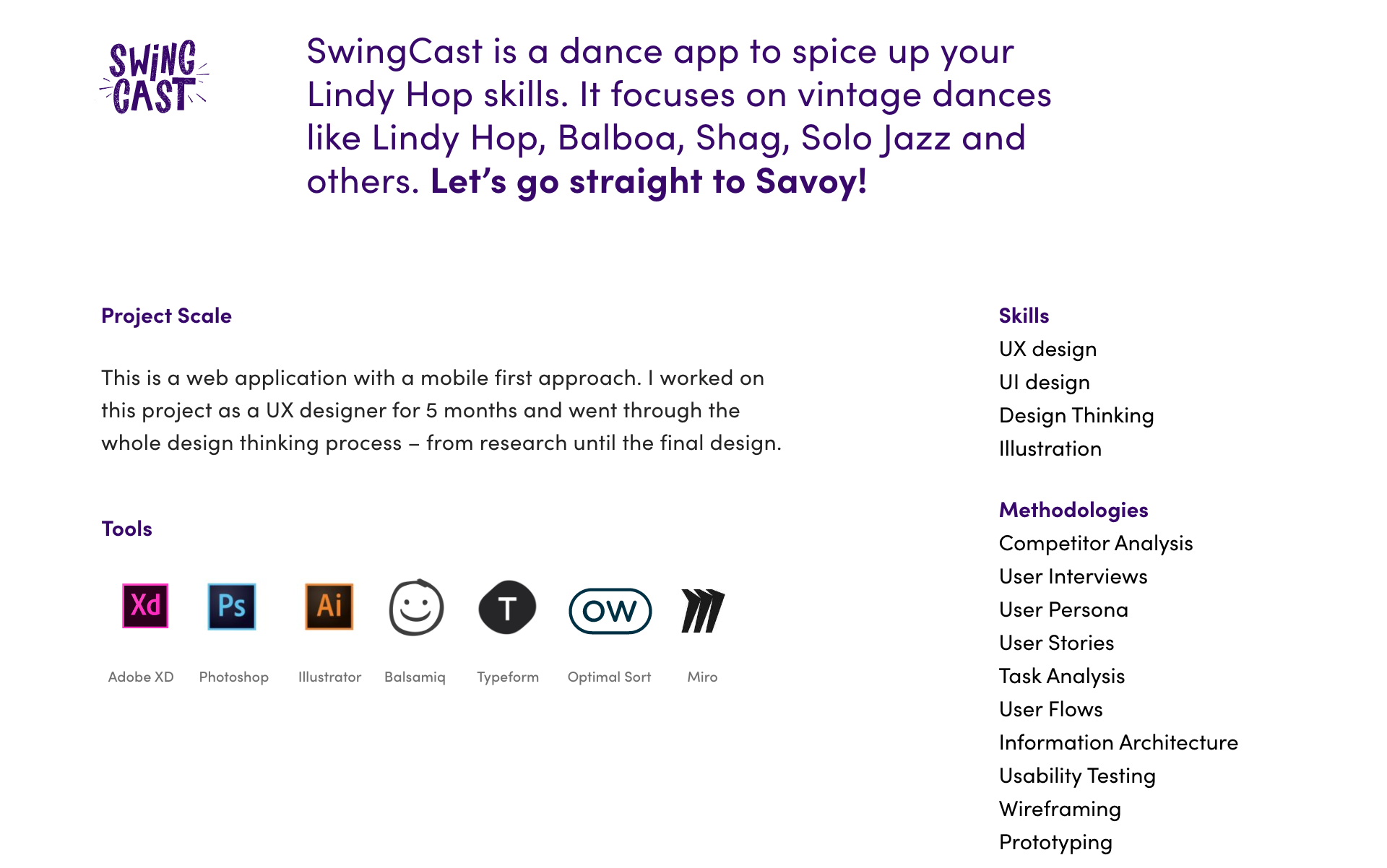Click the Information Architecture list item
This screenshot has width=1387, height=868.
[1118, 742]
